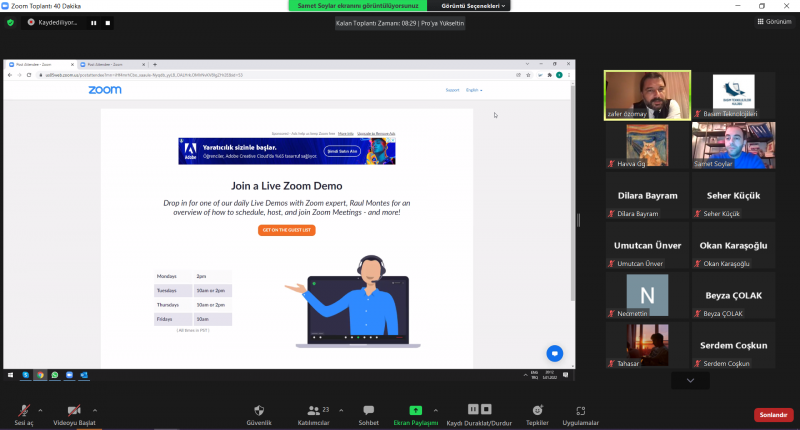800x430 pixels.
Task: Open Görüntü Seçenekleri dropdown
Action: pyautogui.click(x=473, y=6)
